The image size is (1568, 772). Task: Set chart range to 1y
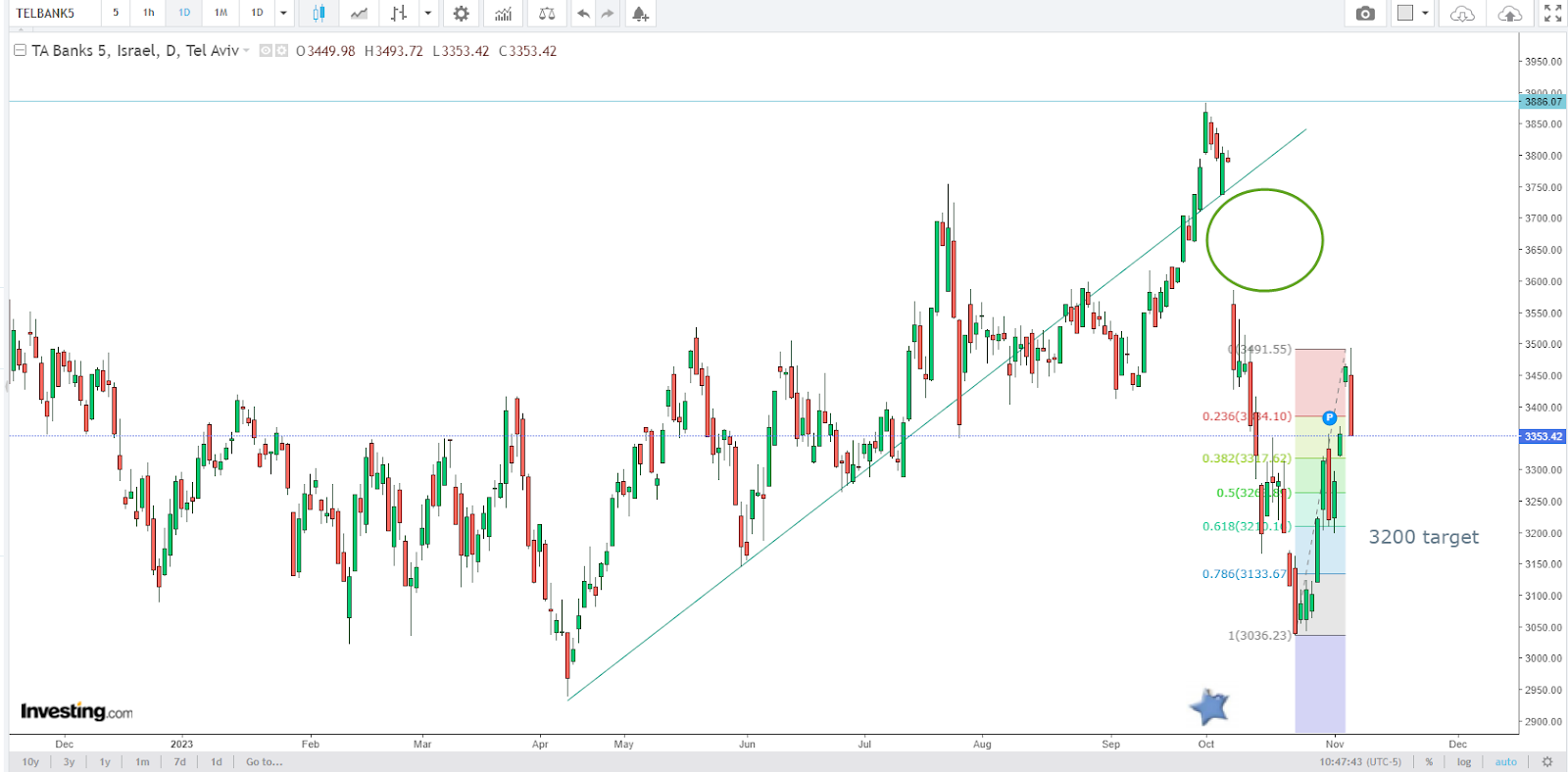(x=105, y=761)
